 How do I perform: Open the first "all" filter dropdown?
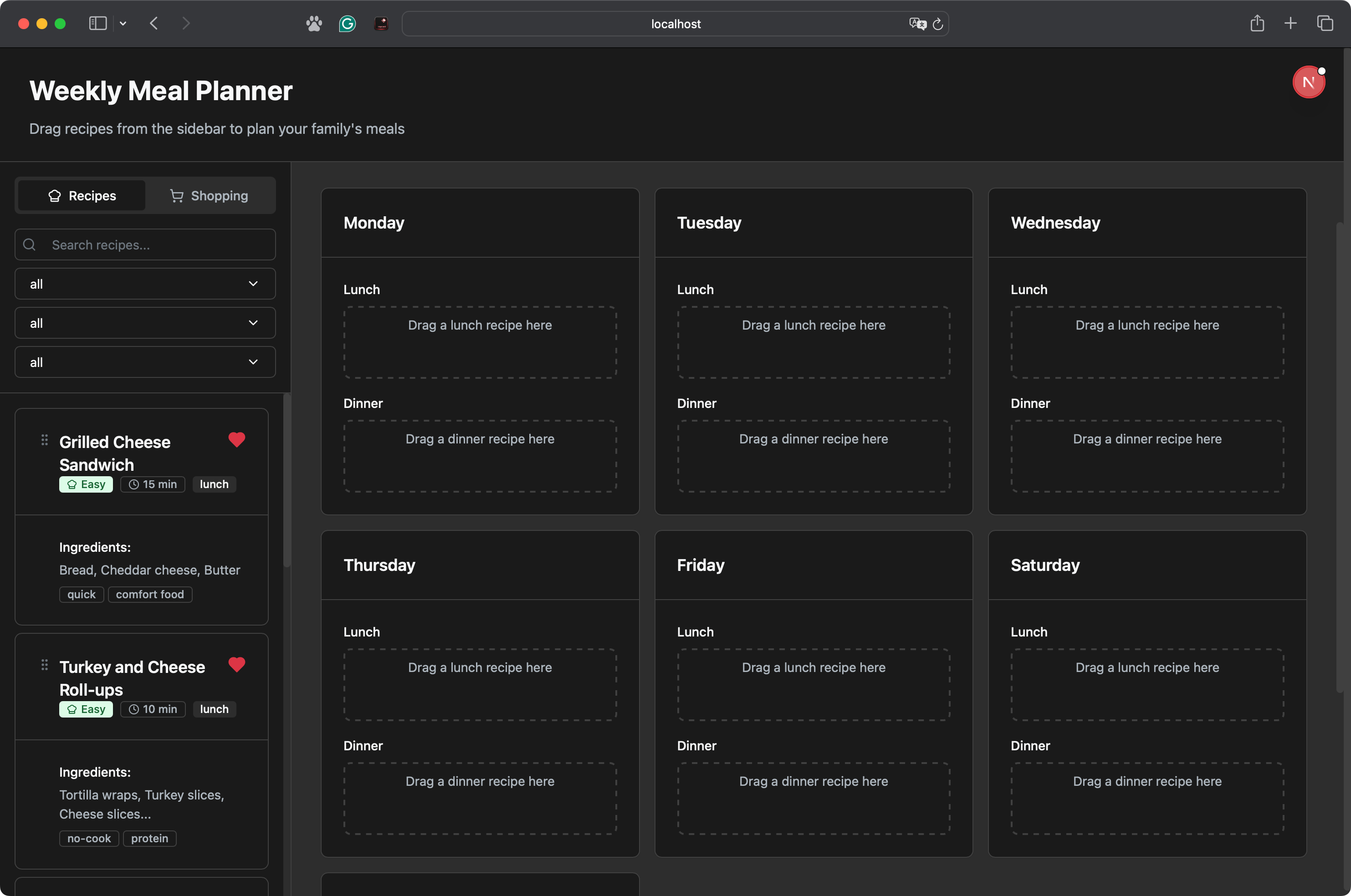(x=145, y=284)
